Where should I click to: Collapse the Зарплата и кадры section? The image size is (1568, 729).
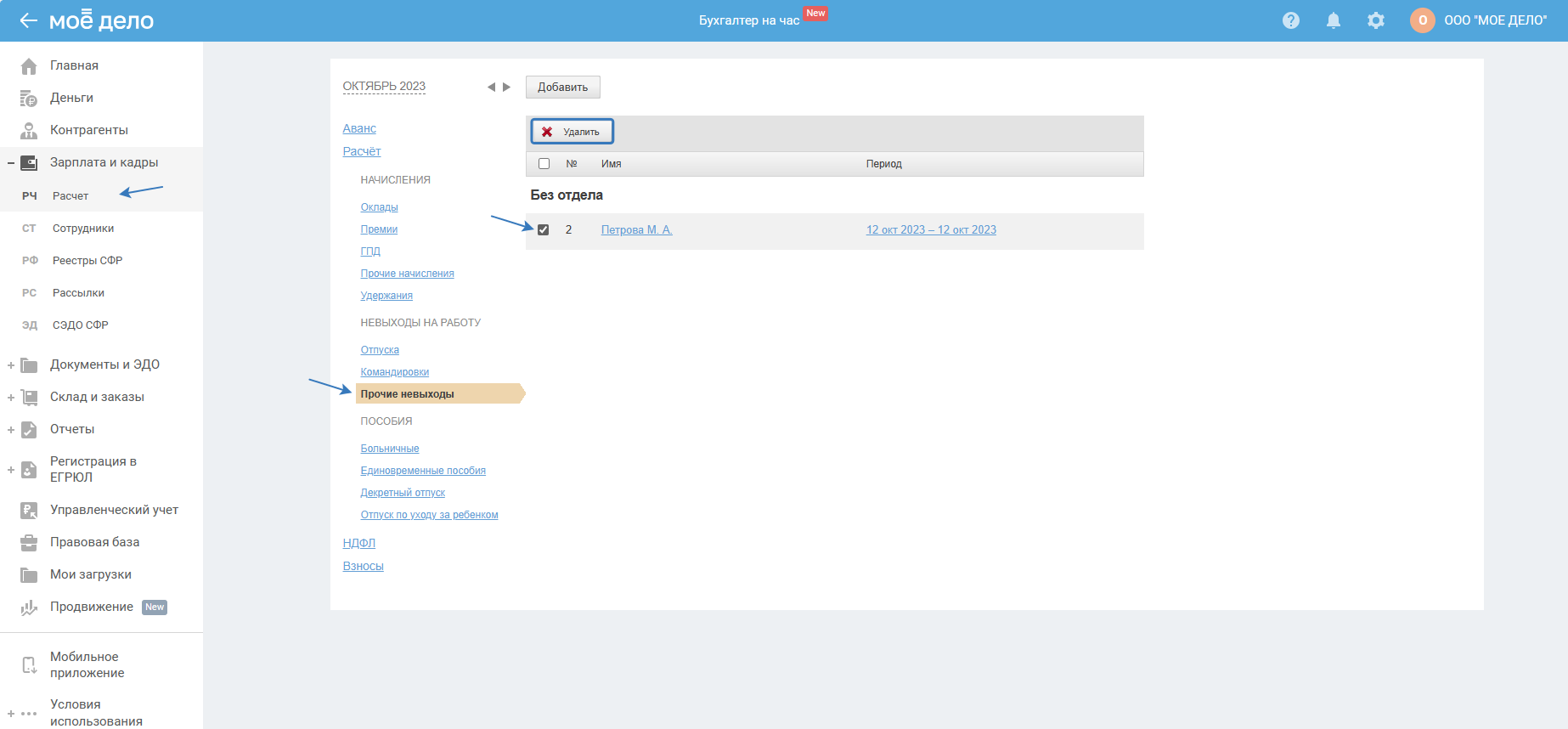[10, 162]
